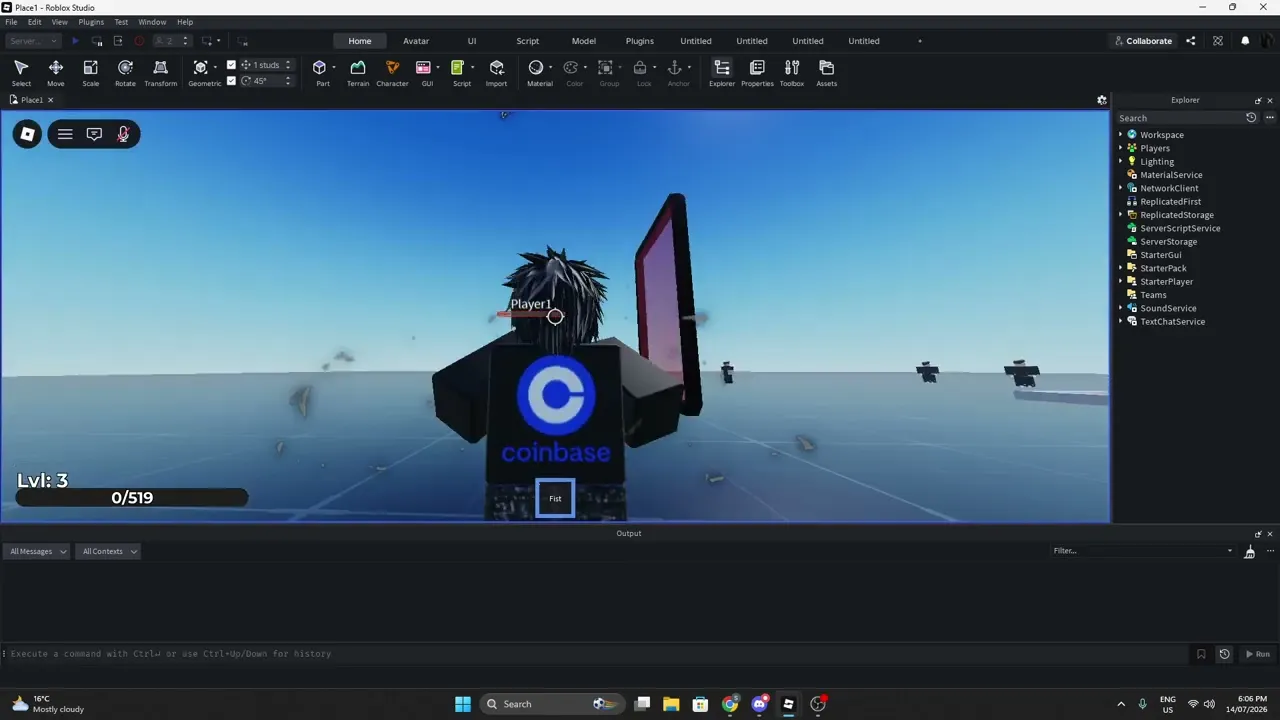Click the Roblox logo menu in viewport
This screenshot has width=1280, height=720.
(27, 134)
